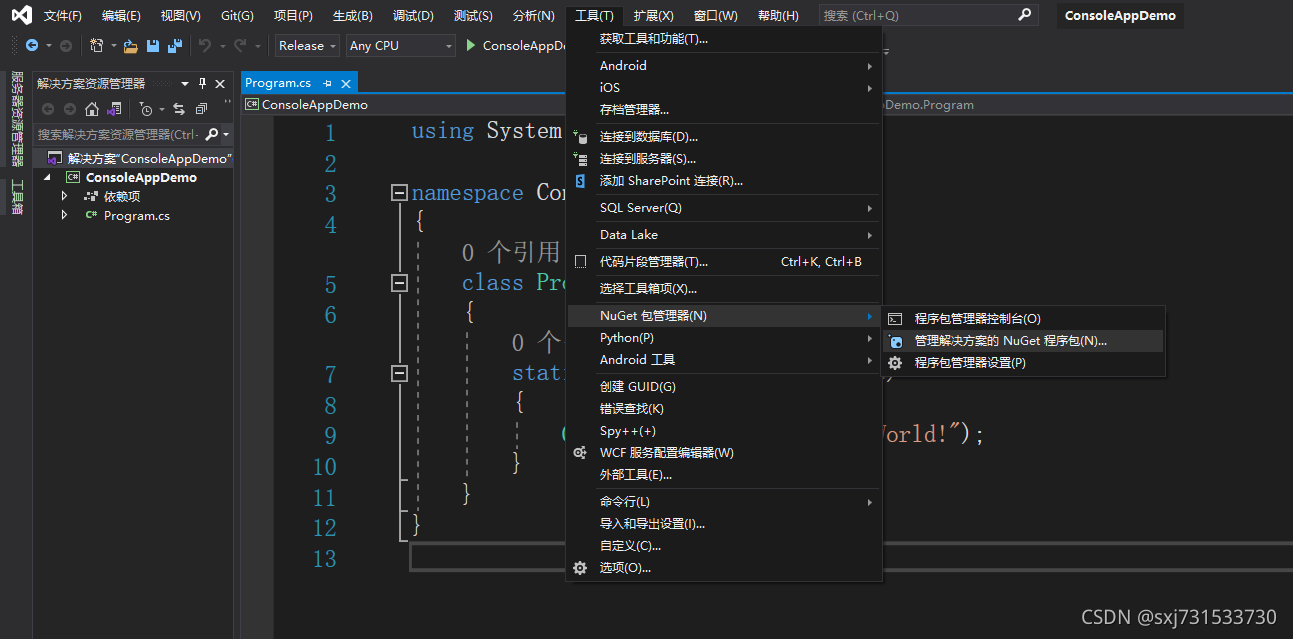Click the Undo icon in the toolbar
The height and width of the screenshot is (639, 1293).
click(208, 45)
